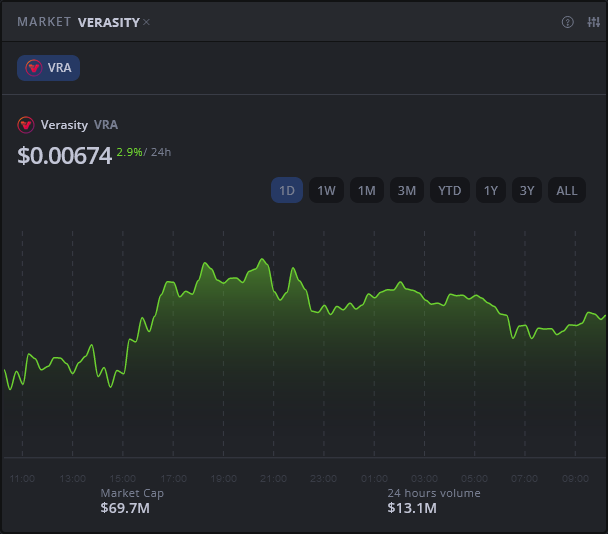This screenshot has height=534, width=608.
Task: Click the 11:00 time axis label
Action: [22, 479]
